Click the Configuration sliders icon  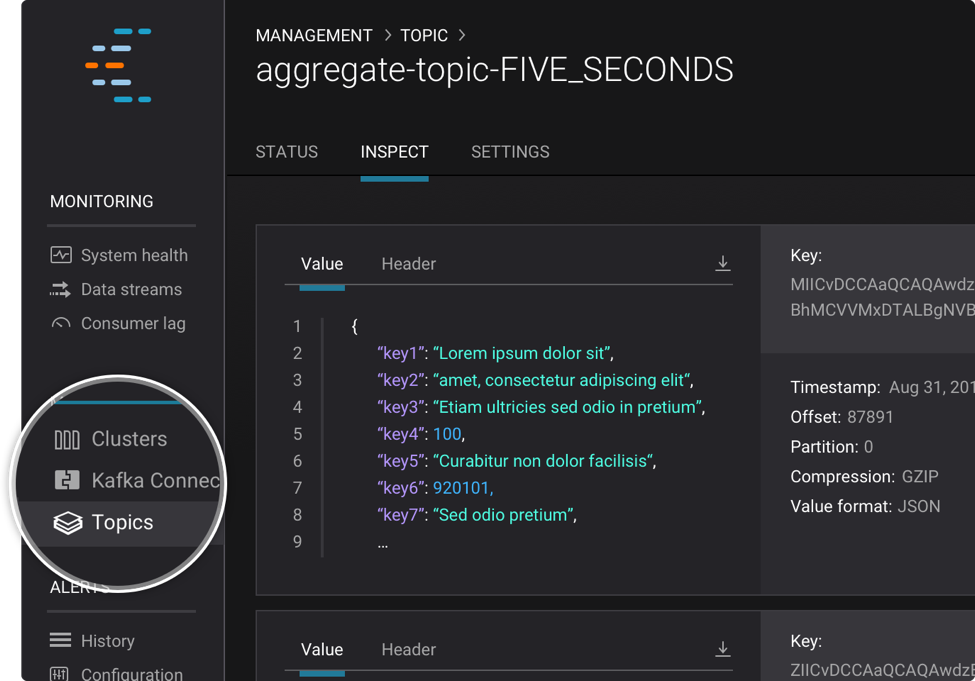click(59, 674)
